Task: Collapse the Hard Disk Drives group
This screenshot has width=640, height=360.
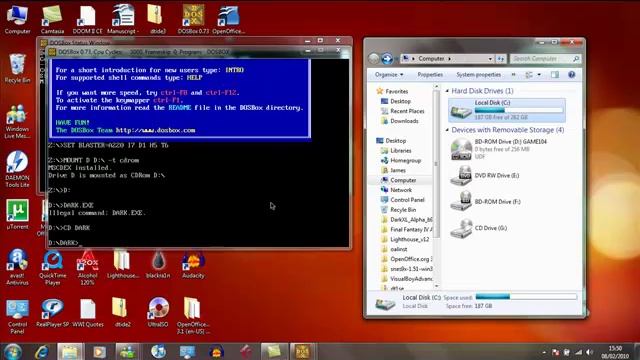Action: tap(447, 91)
